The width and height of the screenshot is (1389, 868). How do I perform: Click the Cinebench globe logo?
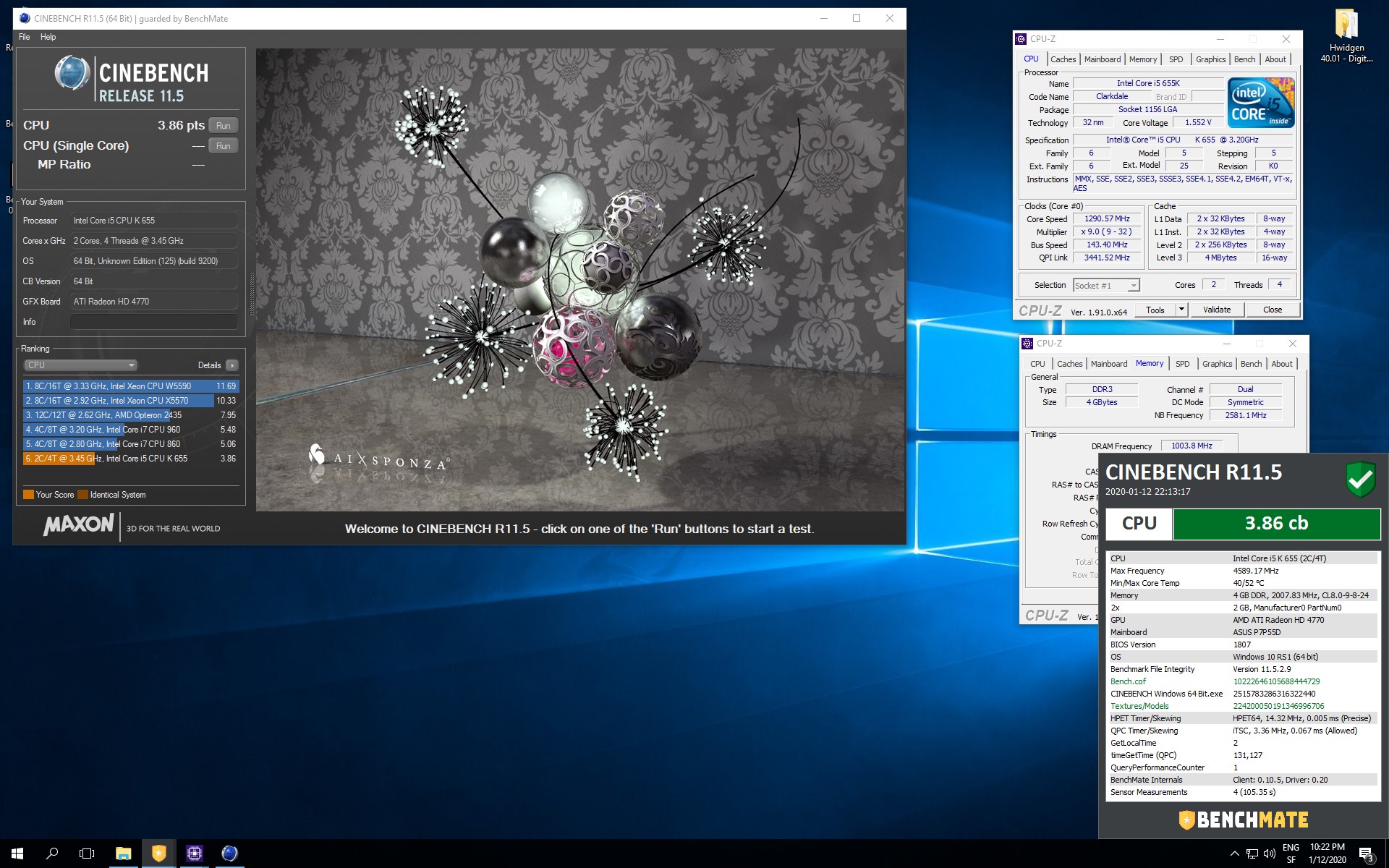coord(72,73)
